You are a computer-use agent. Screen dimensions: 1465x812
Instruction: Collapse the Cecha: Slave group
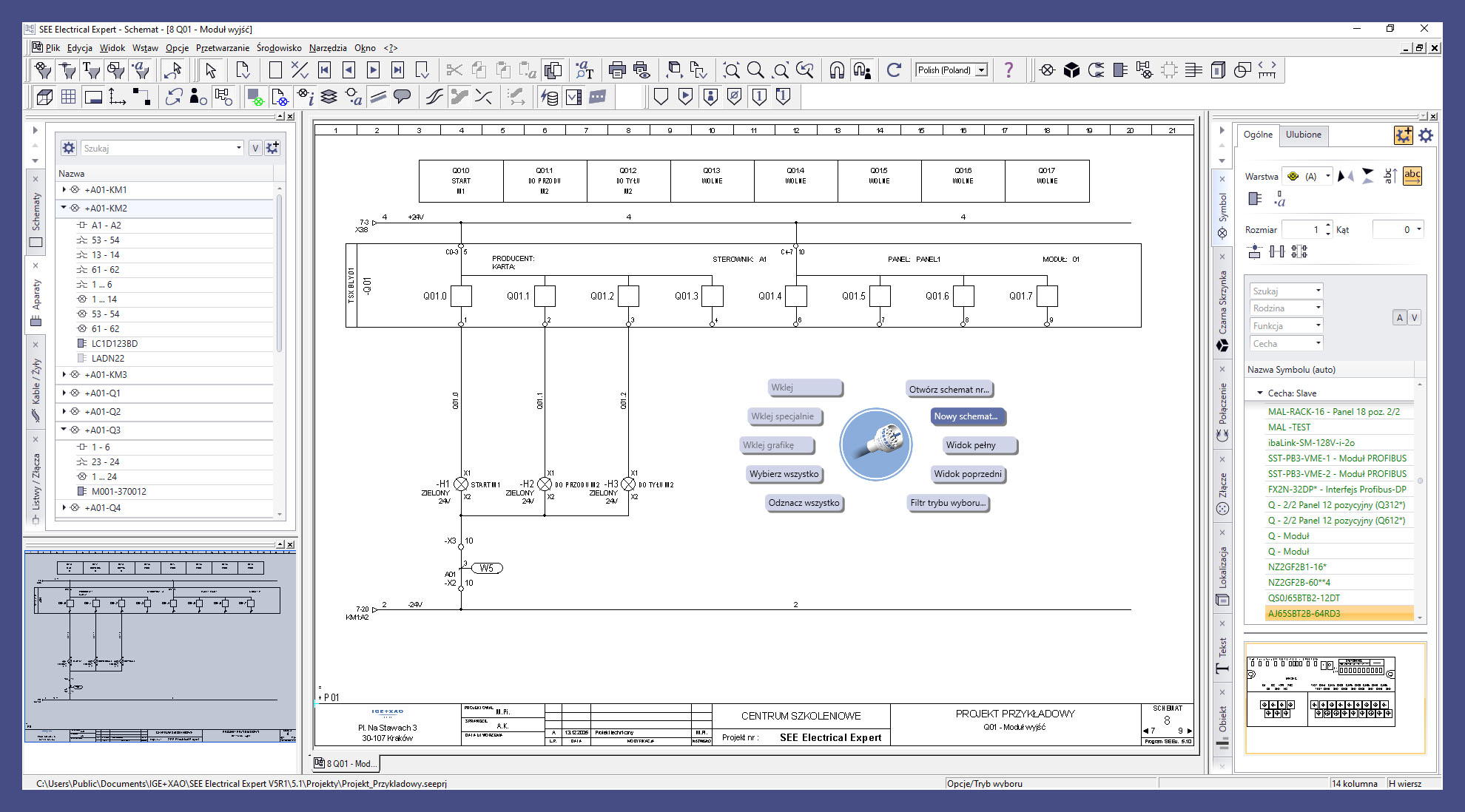tap(1259, 393)
